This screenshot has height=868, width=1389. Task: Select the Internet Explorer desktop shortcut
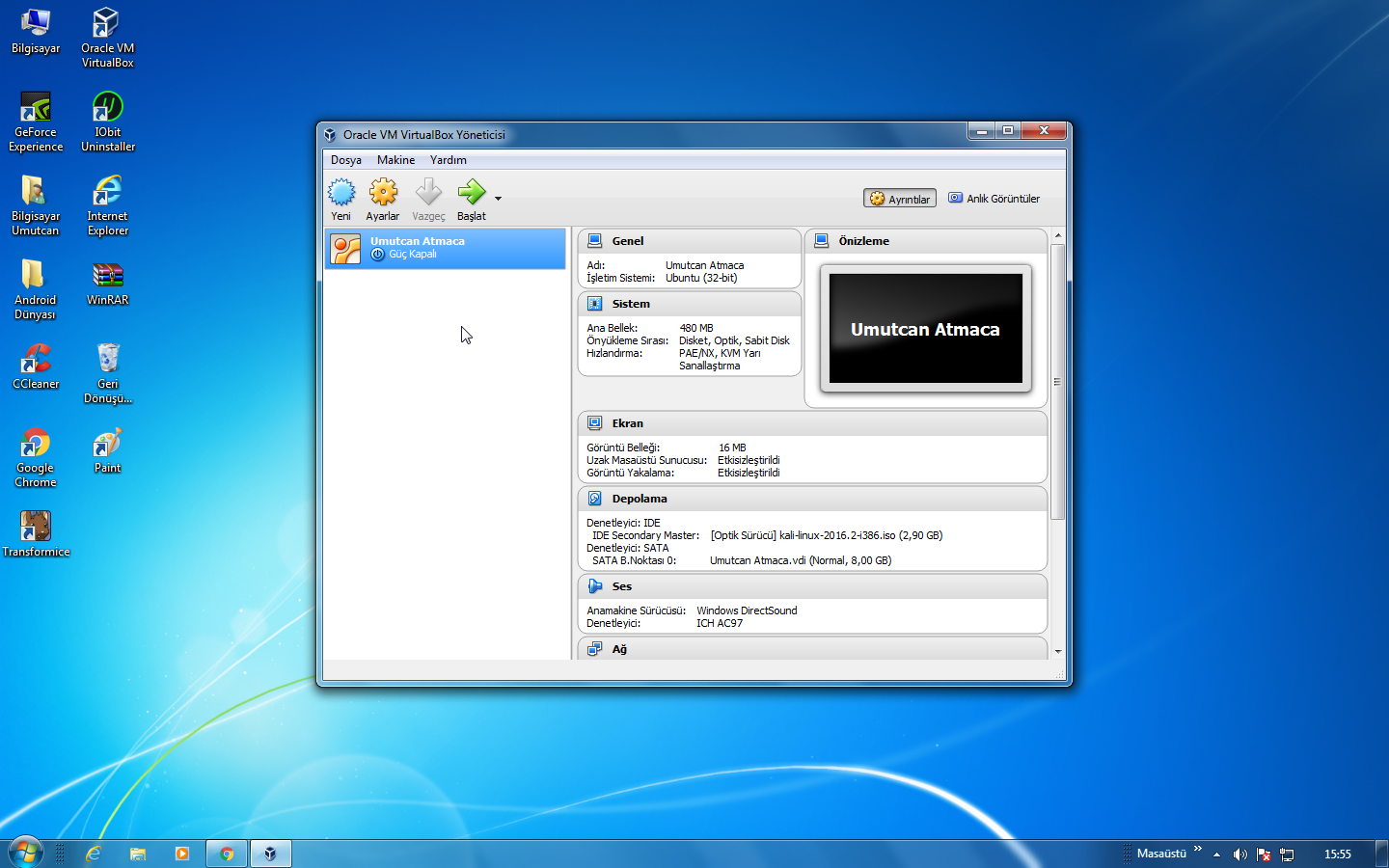[107, 205]
